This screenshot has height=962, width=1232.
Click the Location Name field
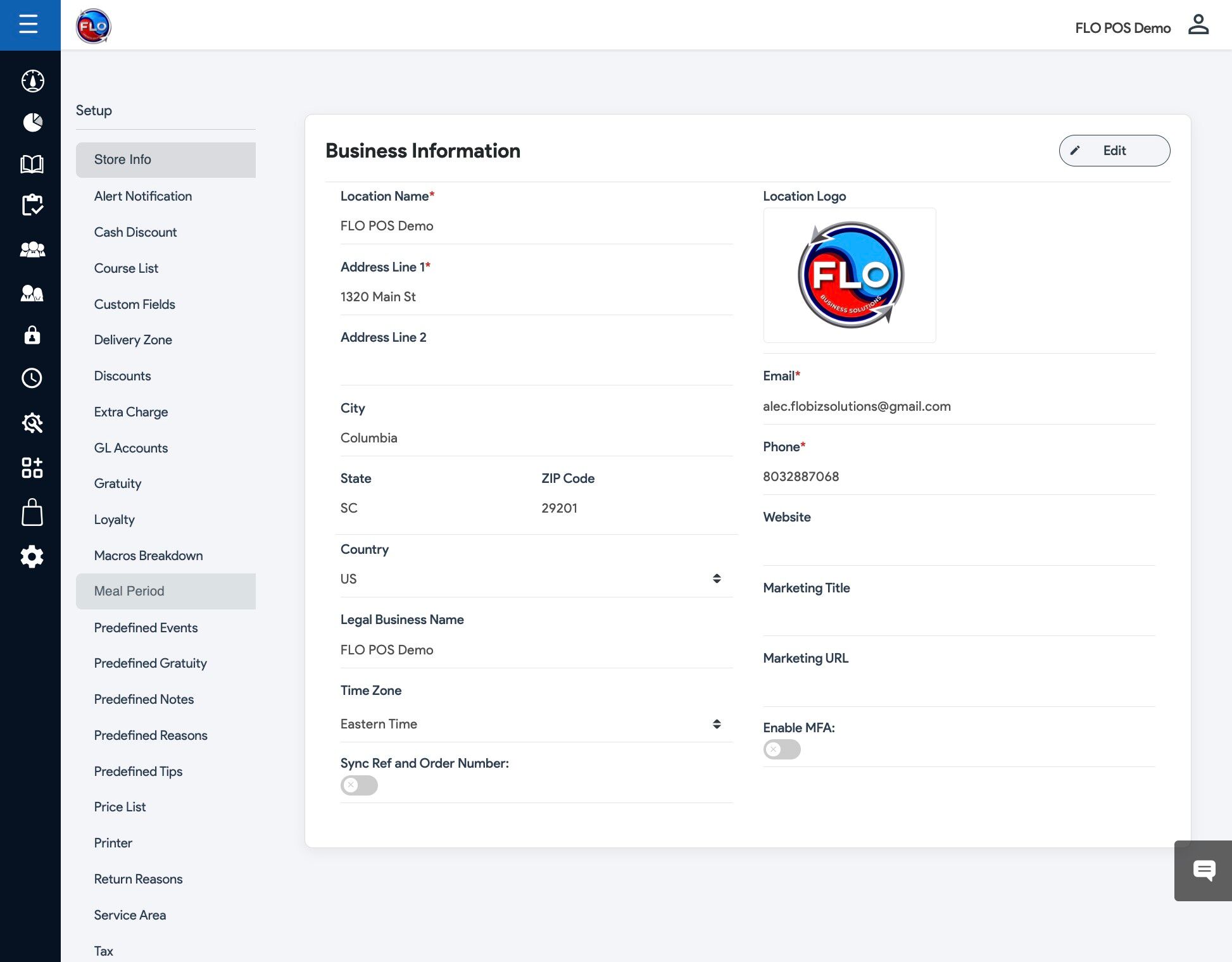pyautogui.click(x=535, y=226)
